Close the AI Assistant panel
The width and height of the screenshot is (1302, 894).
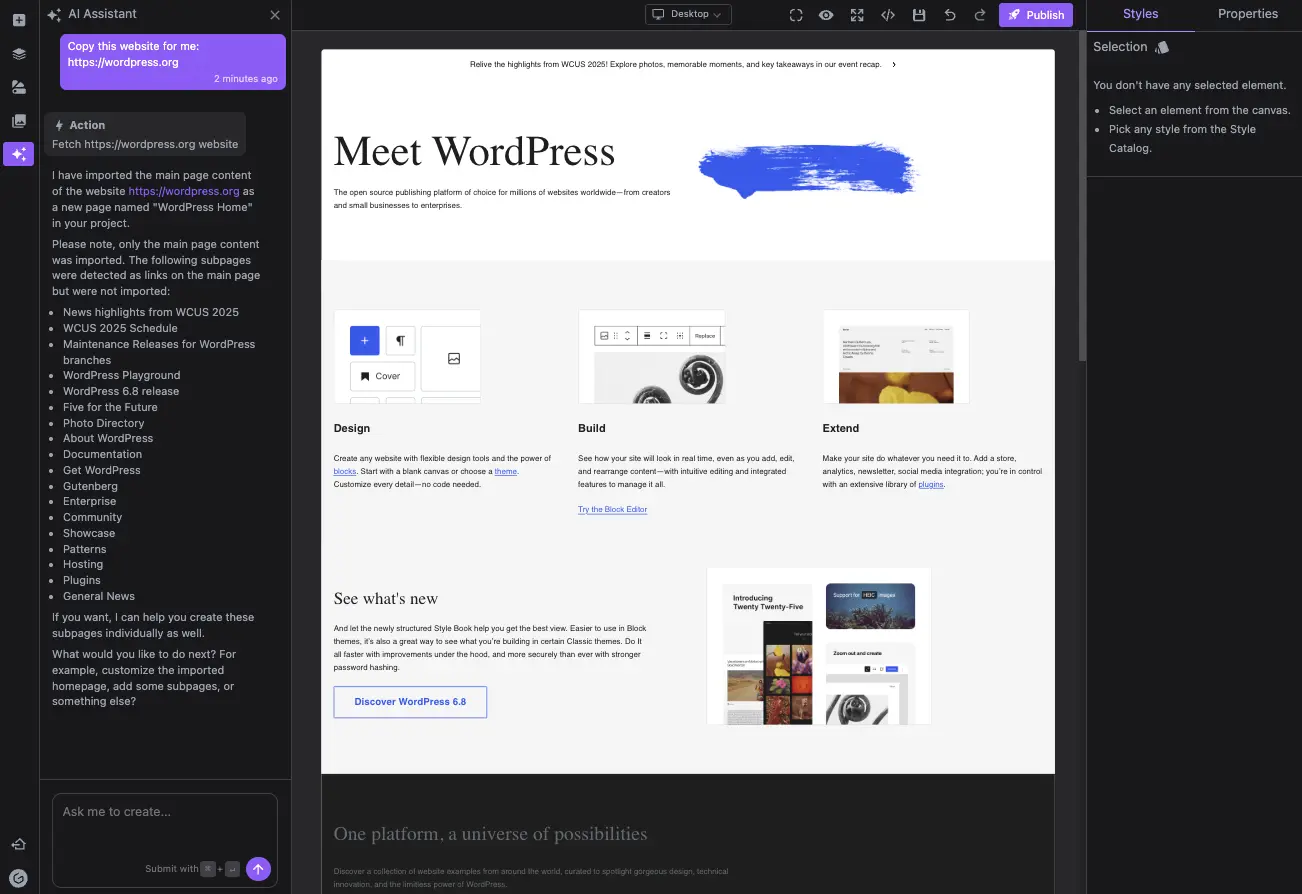click(275, 15)
